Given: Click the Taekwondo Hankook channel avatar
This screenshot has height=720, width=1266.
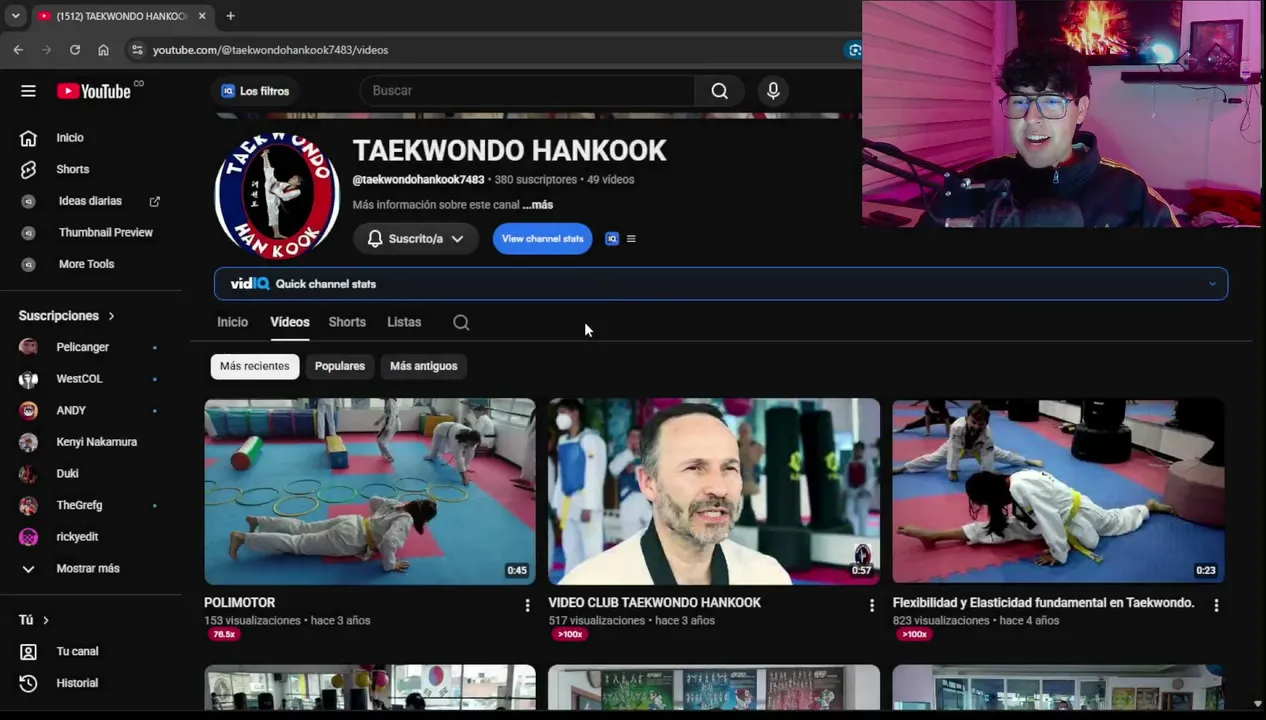Looking at the screenshot, I should [277, 195].
